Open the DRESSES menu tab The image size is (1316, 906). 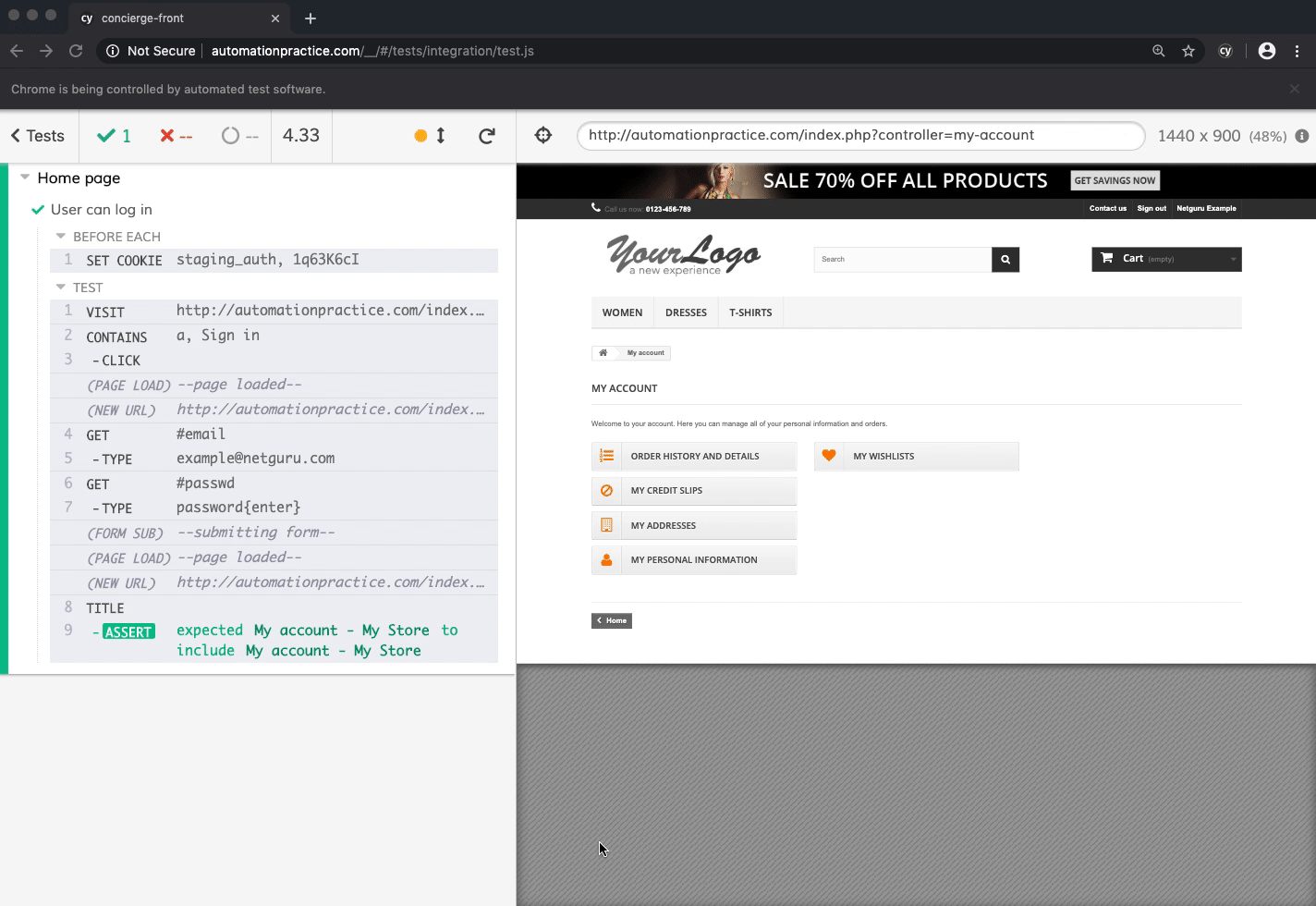(686, 312)
